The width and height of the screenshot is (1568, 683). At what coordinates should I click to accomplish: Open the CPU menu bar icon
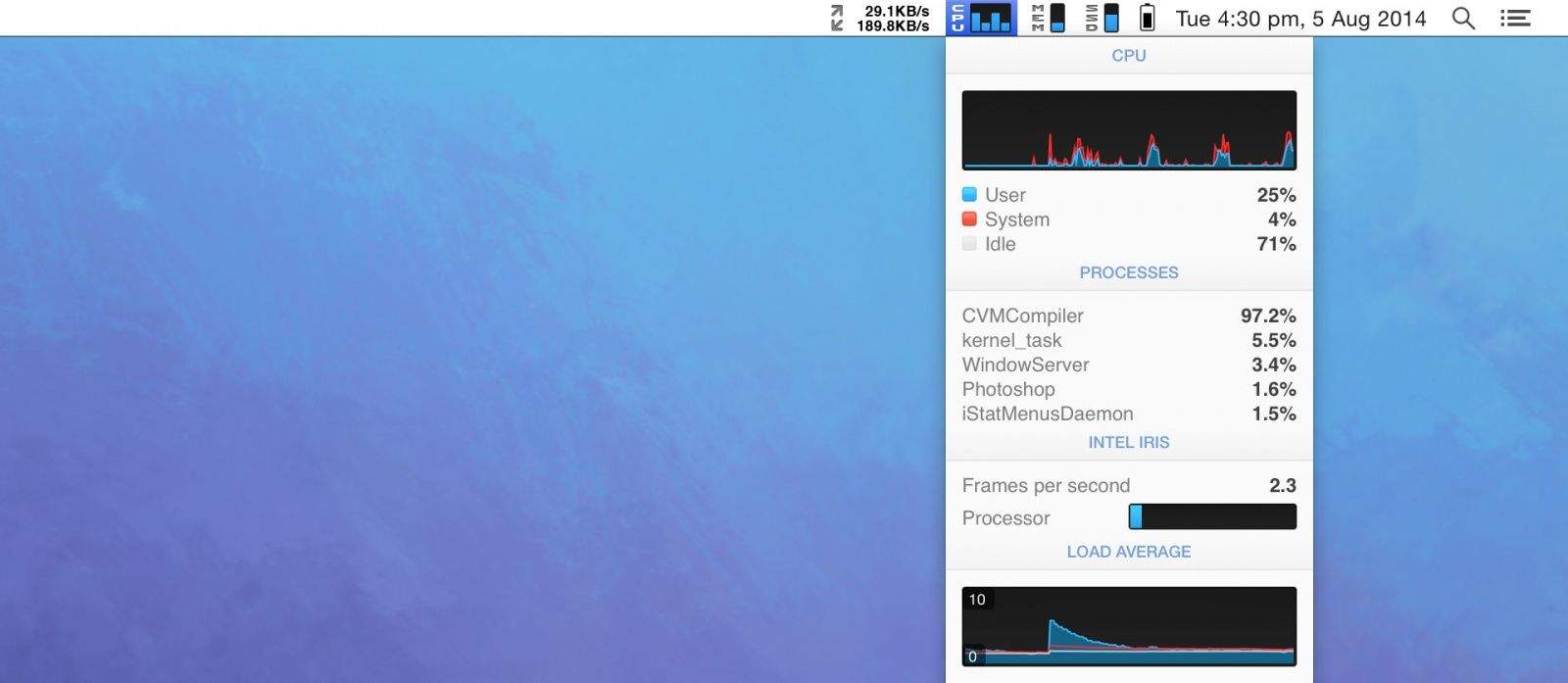pyautogui.click(x=981, y=18)
